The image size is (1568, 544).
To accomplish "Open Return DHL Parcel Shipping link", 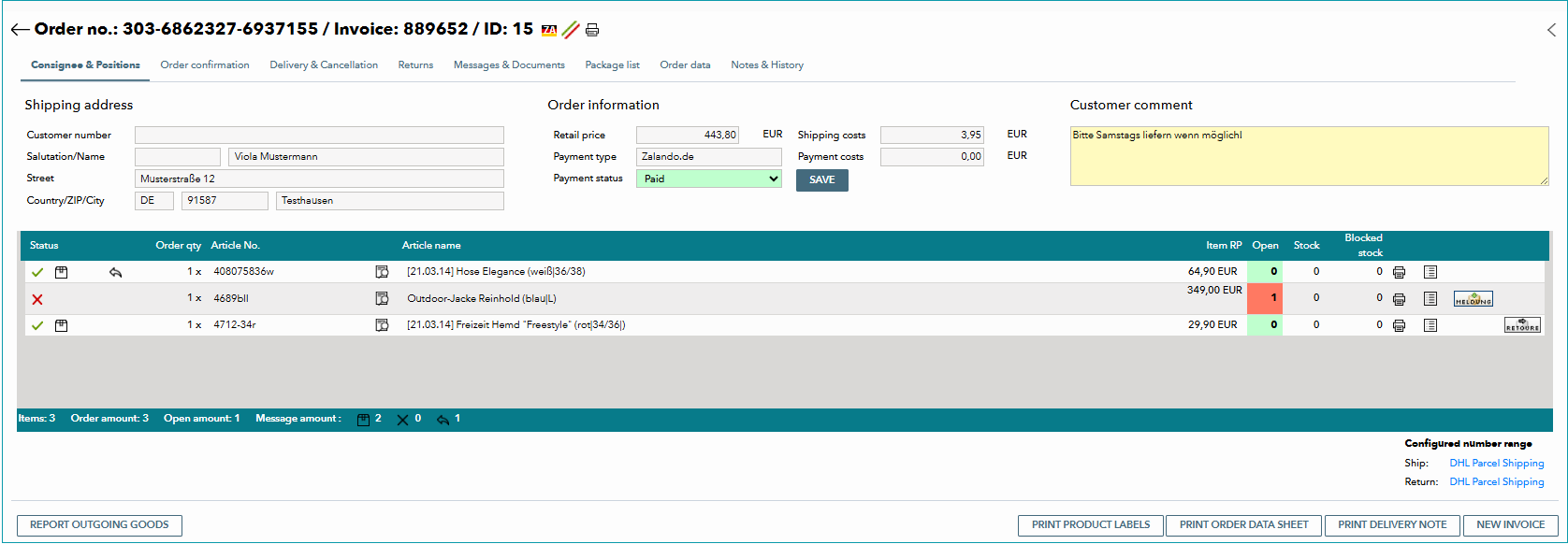I will (1497, 482).
